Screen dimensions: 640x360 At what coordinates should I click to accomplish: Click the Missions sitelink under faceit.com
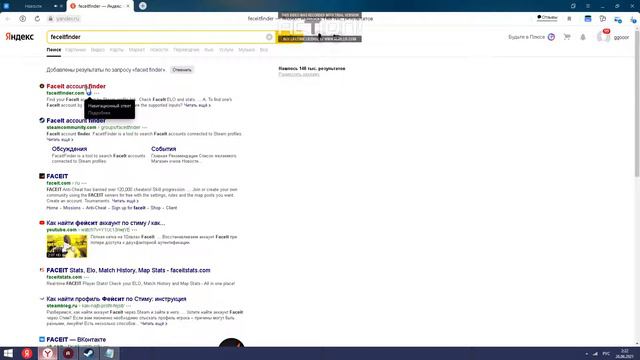coord(72,208)
